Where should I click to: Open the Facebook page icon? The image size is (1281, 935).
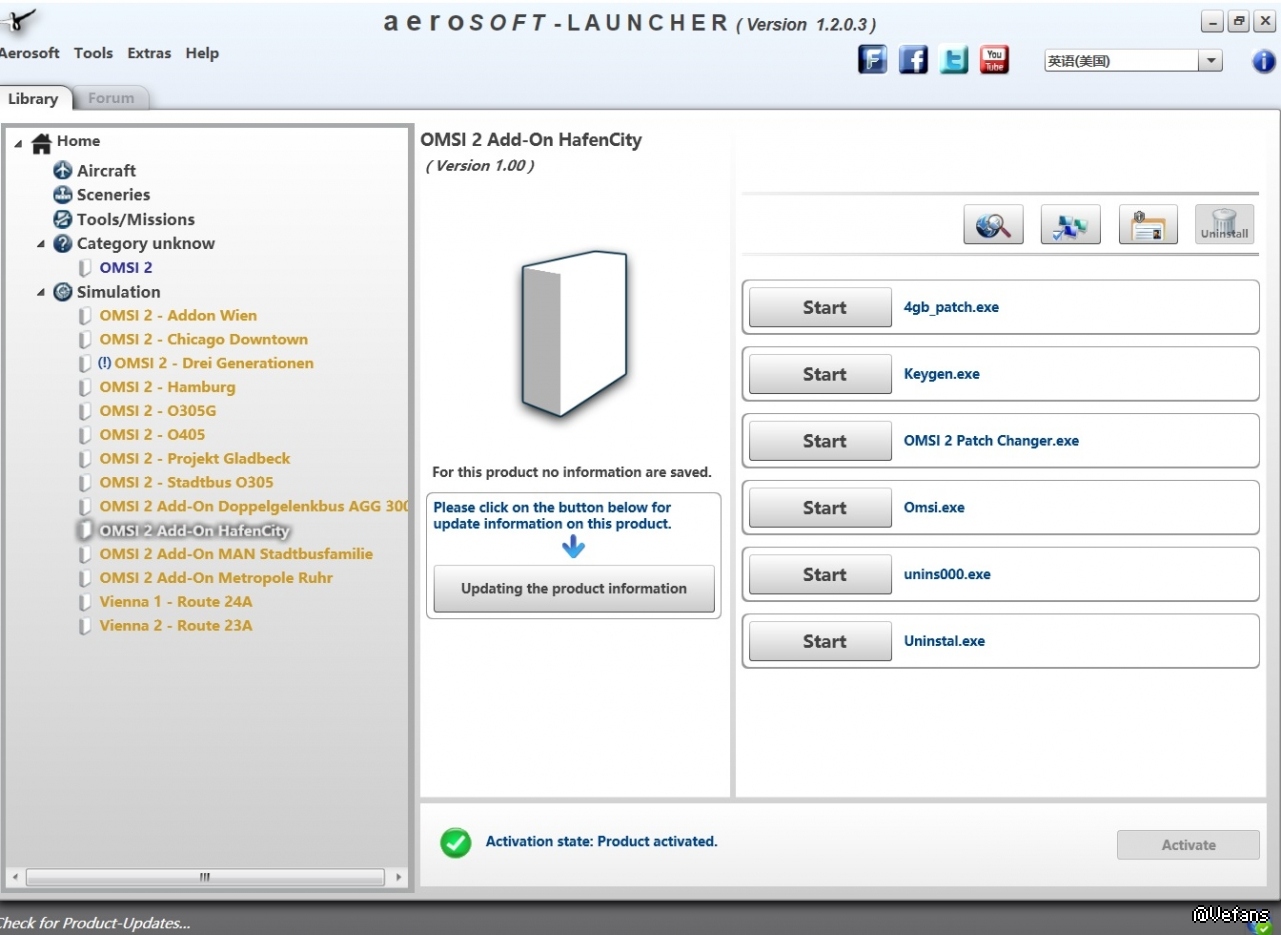(x=913, y=60)
